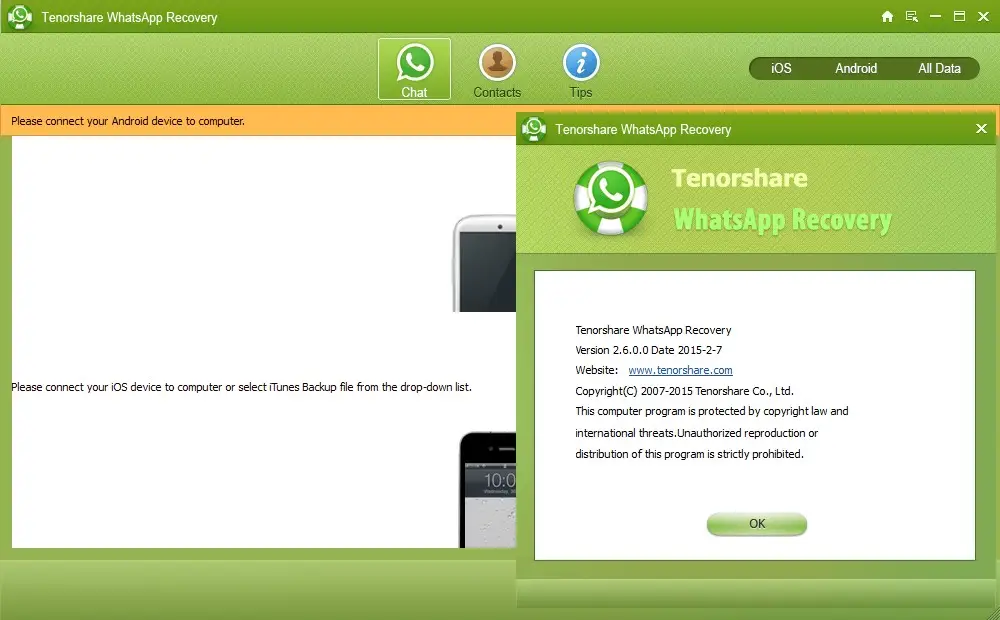Click the large WhatsApp lifebuoy logo
1000x620 pixels.
[610, 198]
